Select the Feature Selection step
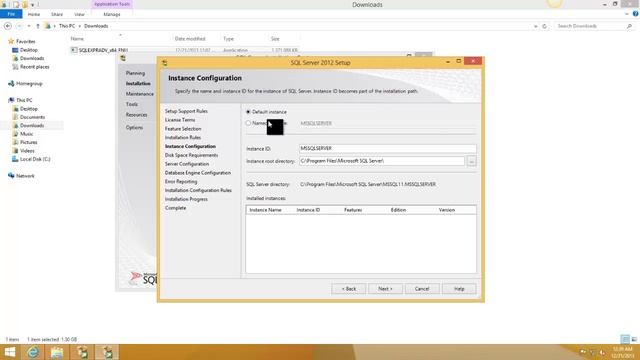The width and height of the screenshot is (640, 360). tap(183, 129)
